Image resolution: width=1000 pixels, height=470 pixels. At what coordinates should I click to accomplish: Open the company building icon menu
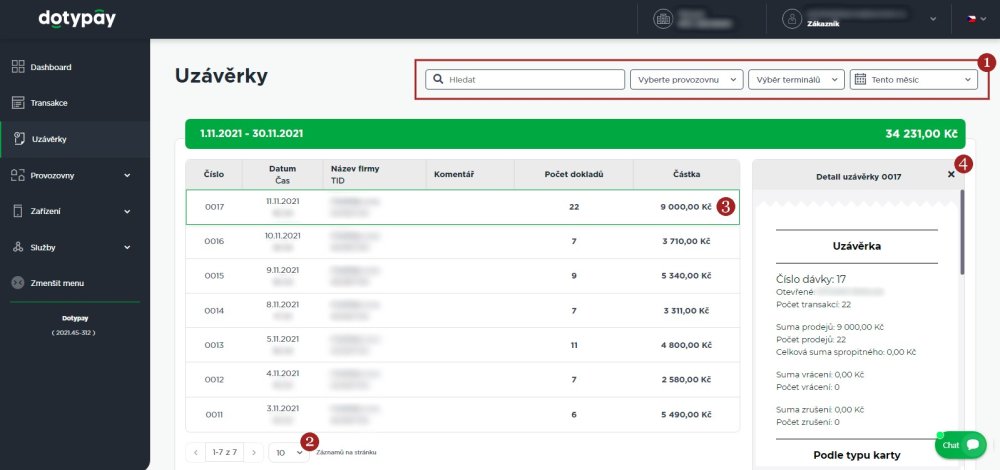click(663, 18)
